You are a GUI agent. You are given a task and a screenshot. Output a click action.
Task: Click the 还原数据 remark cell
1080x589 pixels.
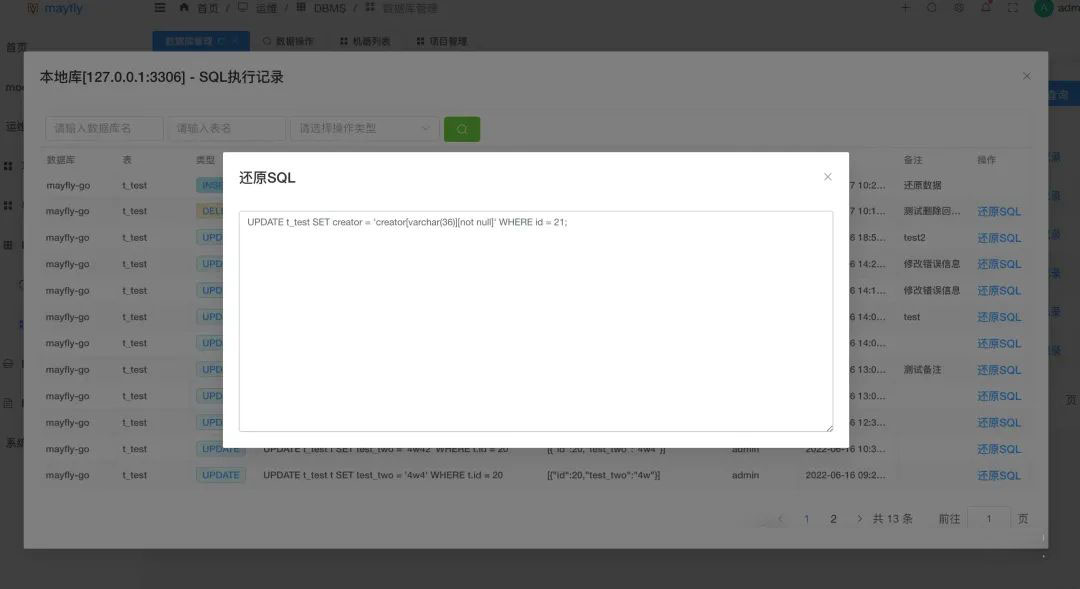[x=922, y=185]
